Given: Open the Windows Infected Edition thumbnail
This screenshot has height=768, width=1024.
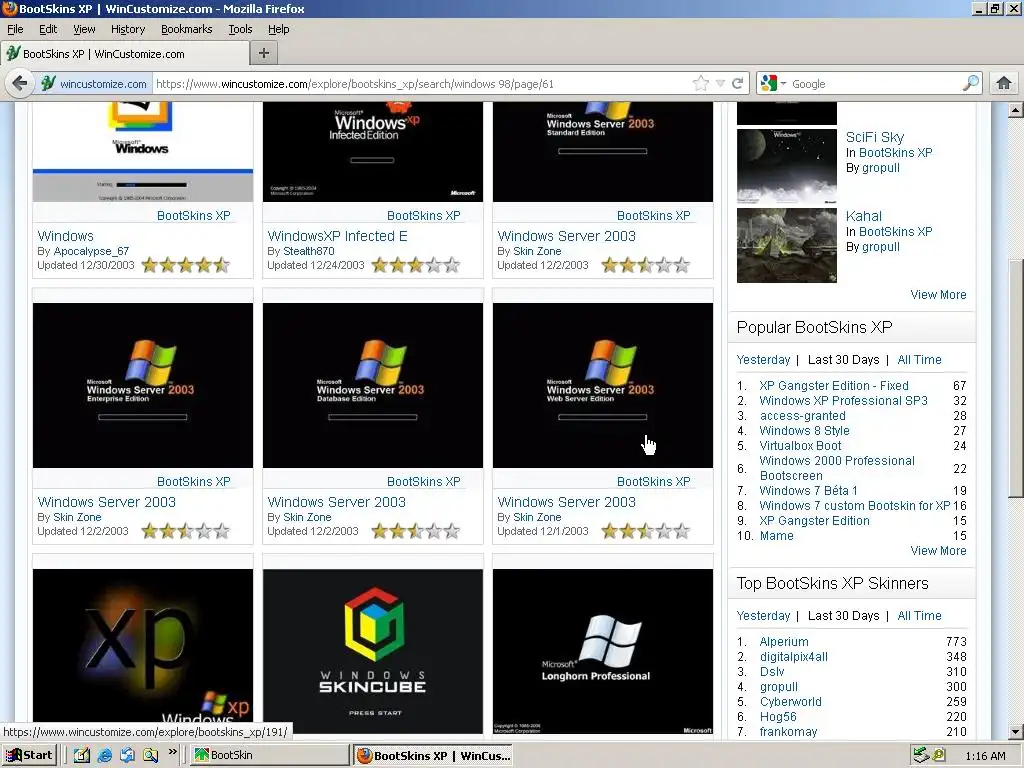Looking at the screenshot, I should tap(373, 152).
